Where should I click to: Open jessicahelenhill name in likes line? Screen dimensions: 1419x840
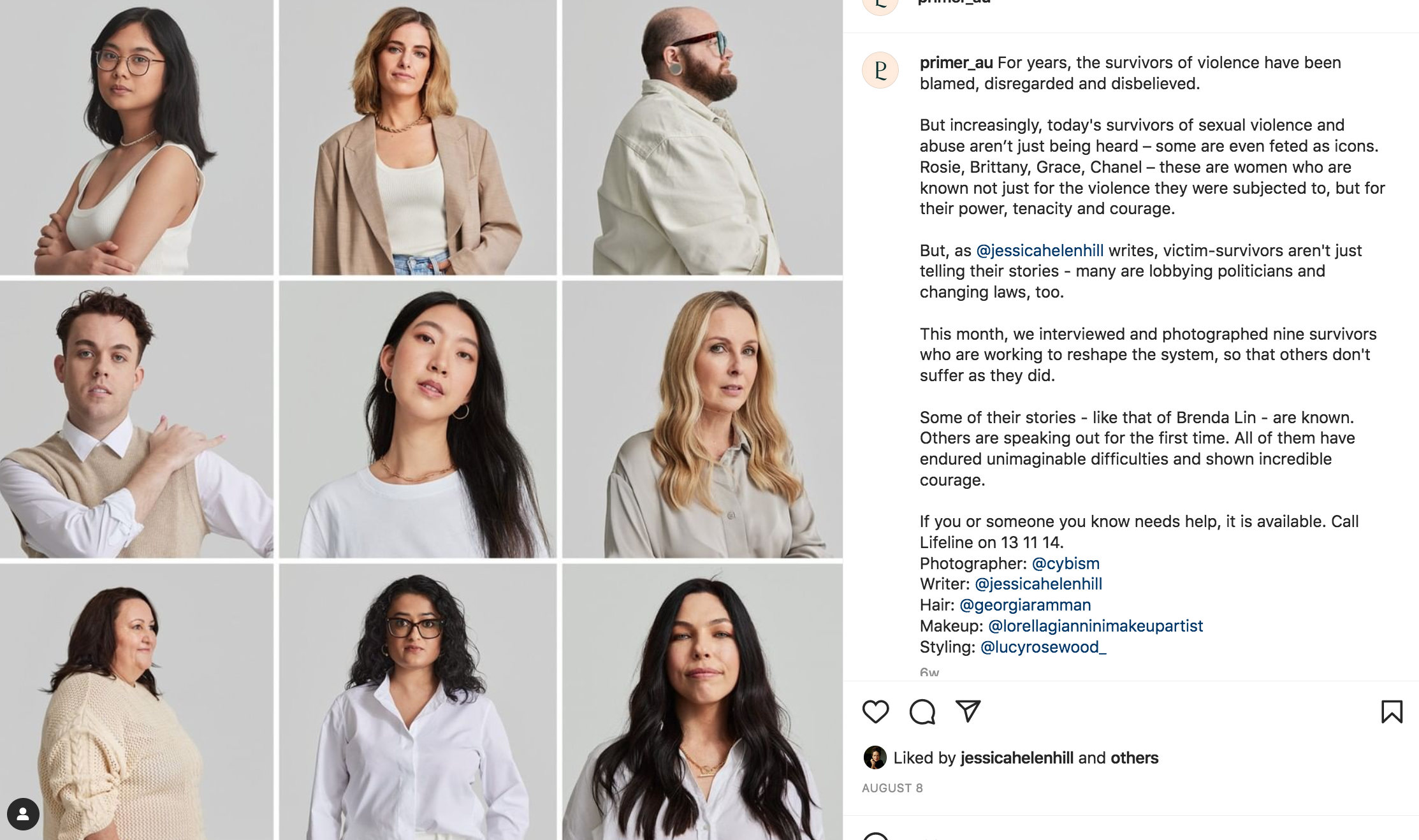point(1017,758)
